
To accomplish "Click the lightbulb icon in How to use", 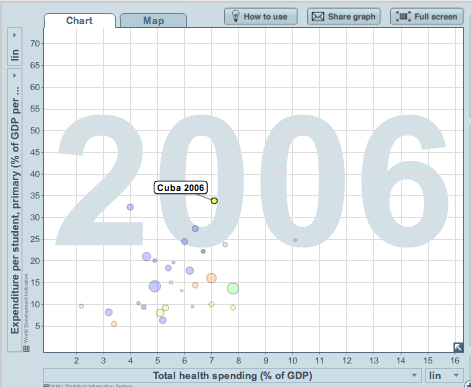I will pos(235,16).
